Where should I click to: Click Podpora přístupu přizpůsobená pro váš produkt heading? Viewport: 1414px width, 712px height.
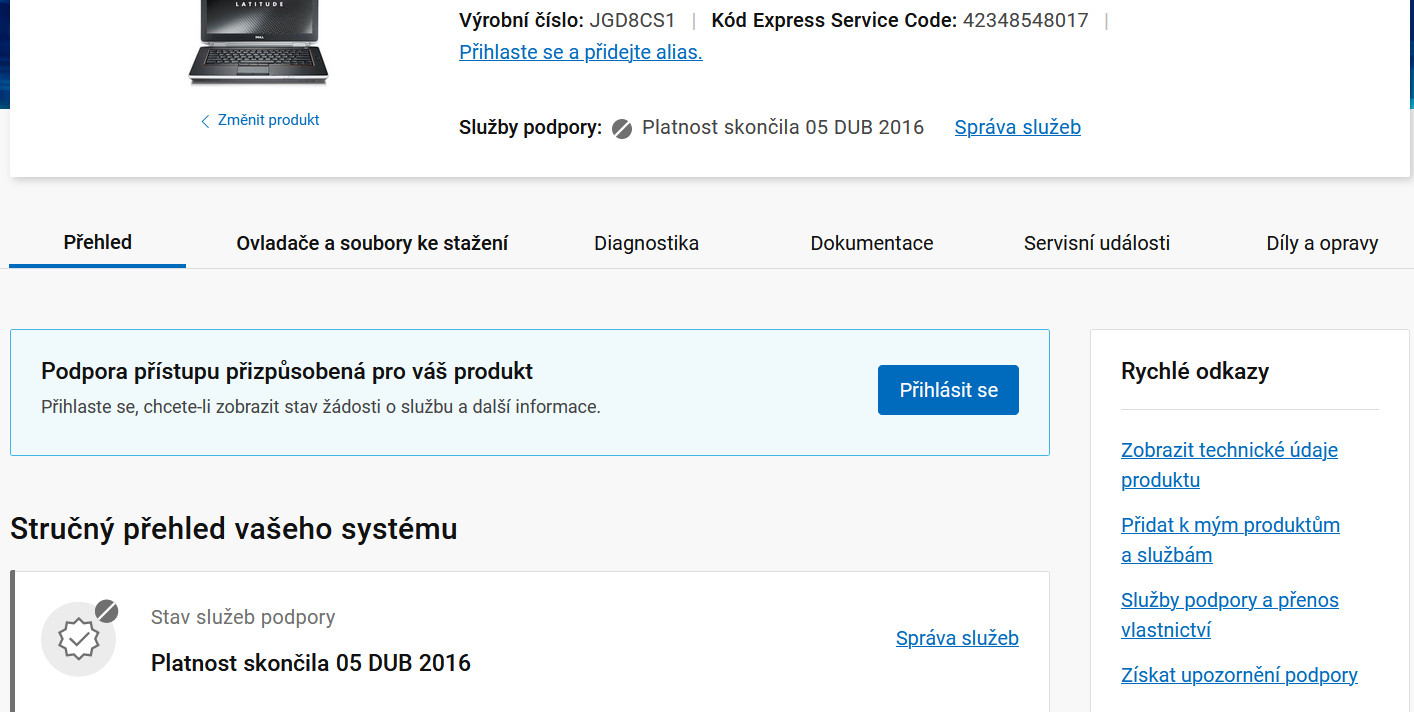(x=287, y=372)
